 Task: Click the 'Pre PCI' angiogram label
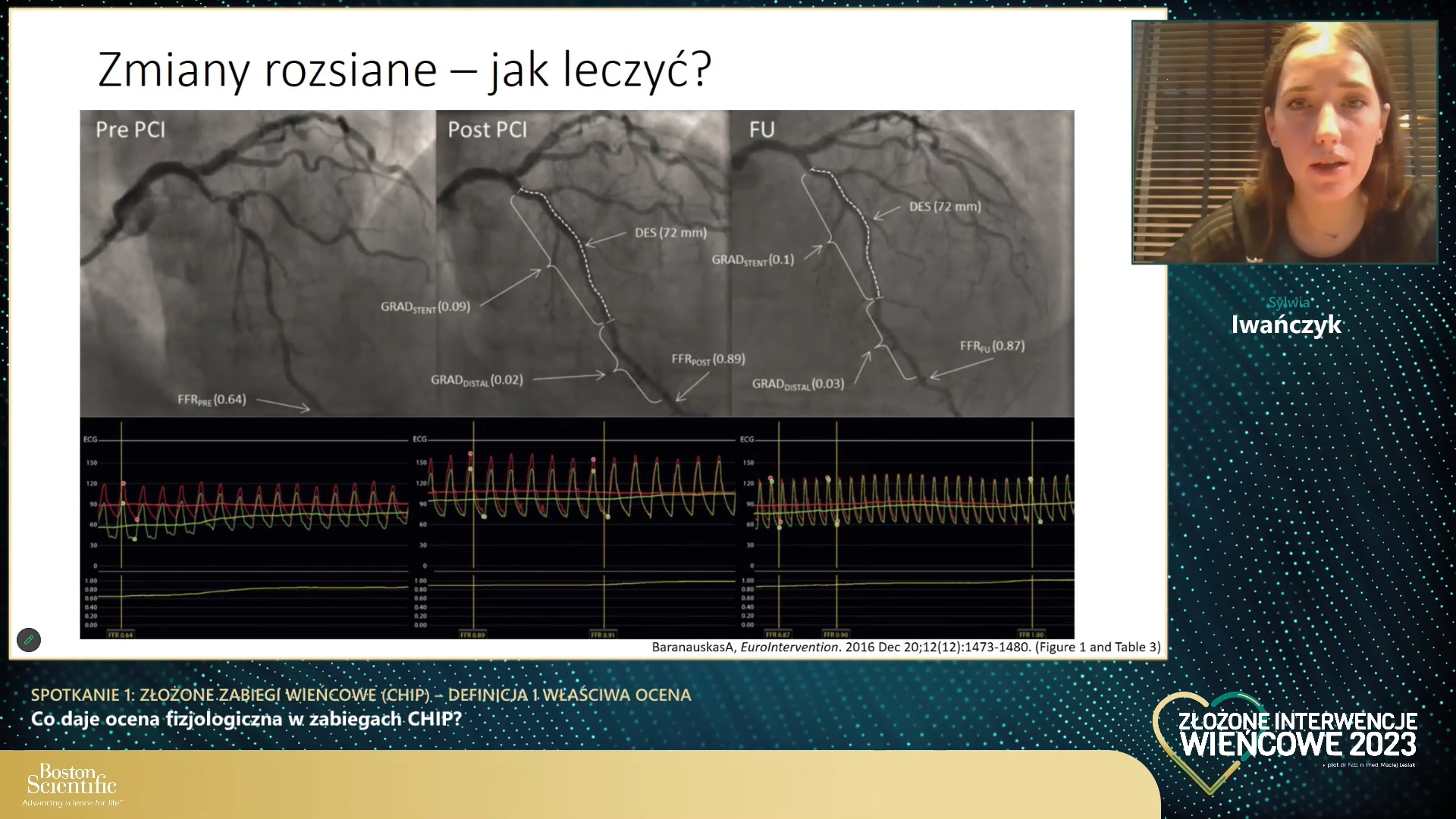130,130
